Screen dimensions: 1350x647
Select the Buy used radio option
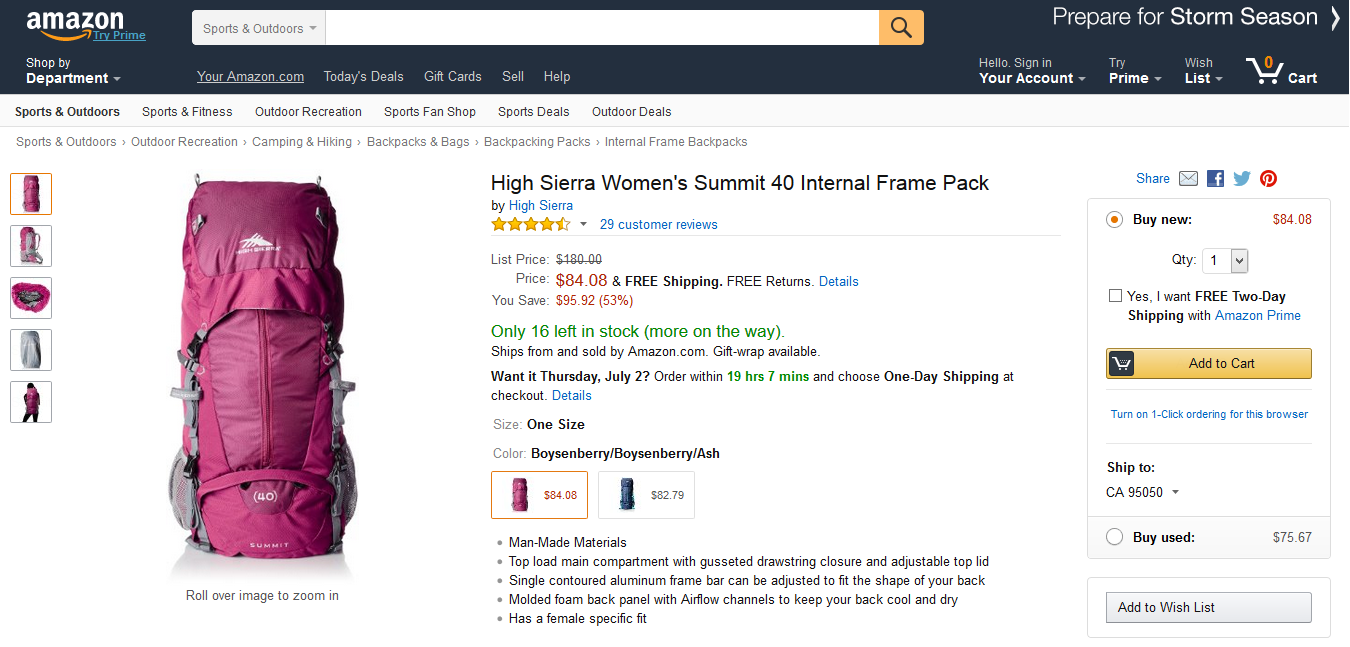pyautogui.click(x=1115, y=537)
